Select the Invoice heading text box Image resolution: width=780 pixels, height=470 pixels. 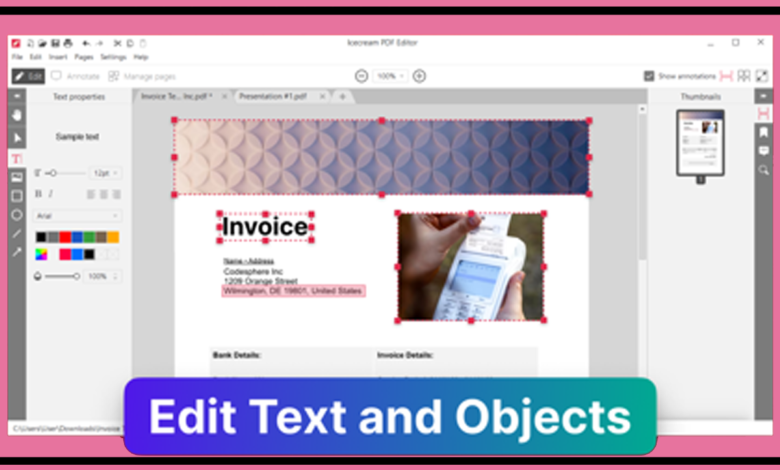(265, 227)
